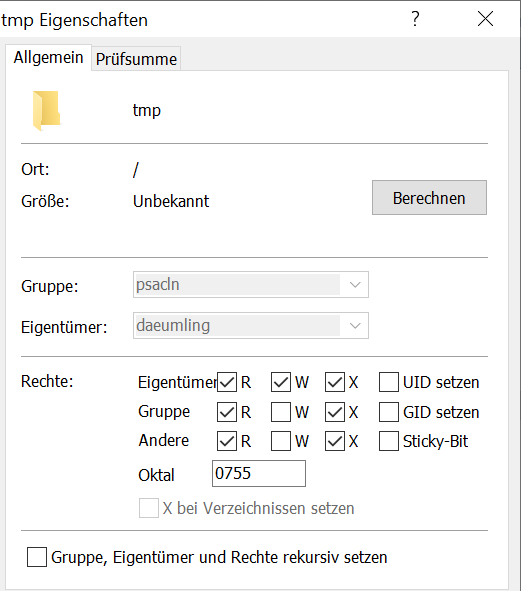Click the Oktal field containing 0755
Screen dimensions: 521x591
[259, 473]
